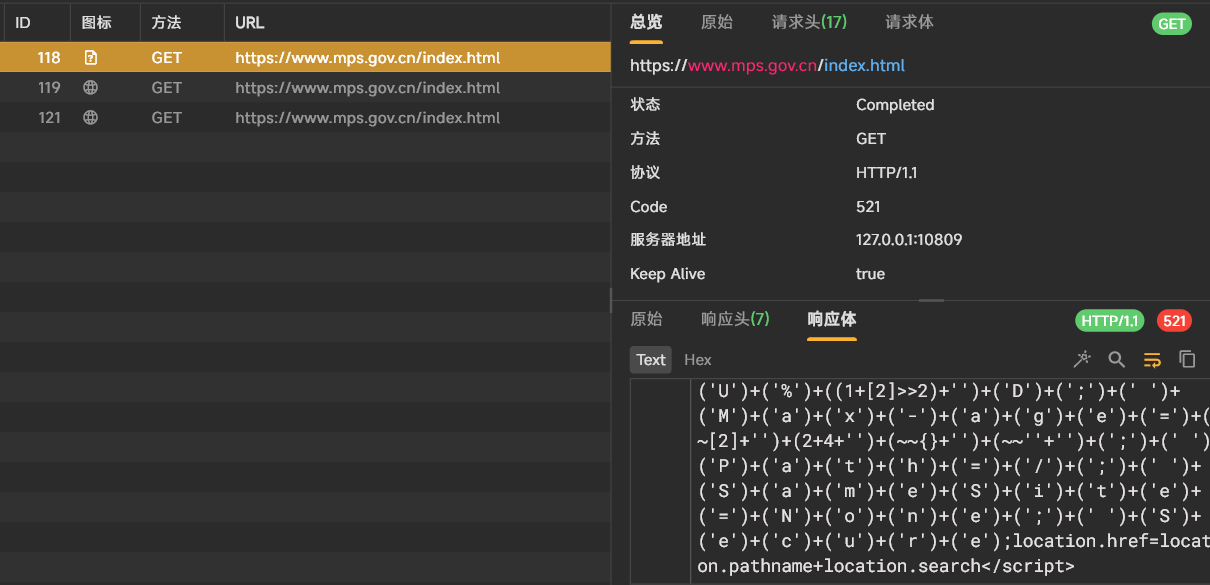Open the response 原始 tab
Screen dimensions: 1210x585
click(646, 319)
